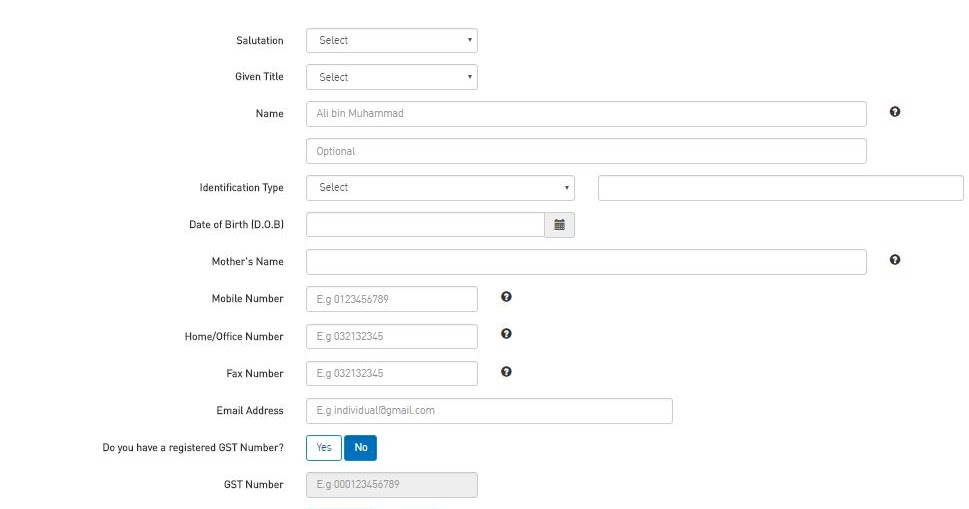This screenshot has width=969, height=509.
Task: Select Yes for registered GST Number
Action: [324, 448]
